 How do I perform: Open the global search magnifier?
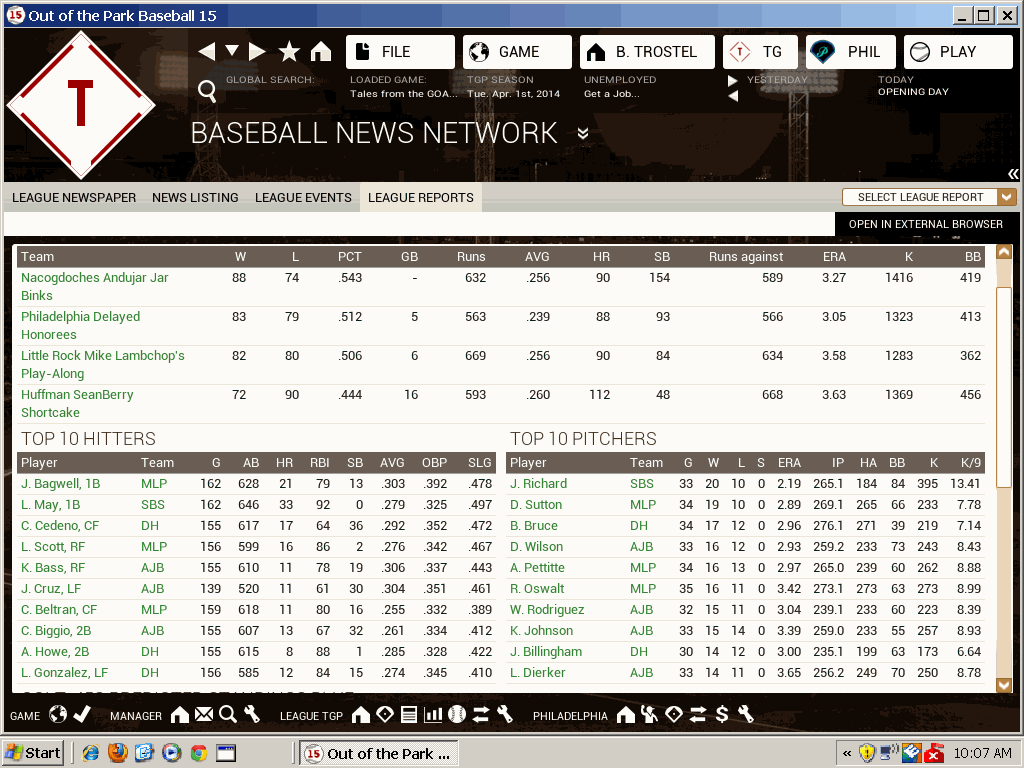click(207, 91)
